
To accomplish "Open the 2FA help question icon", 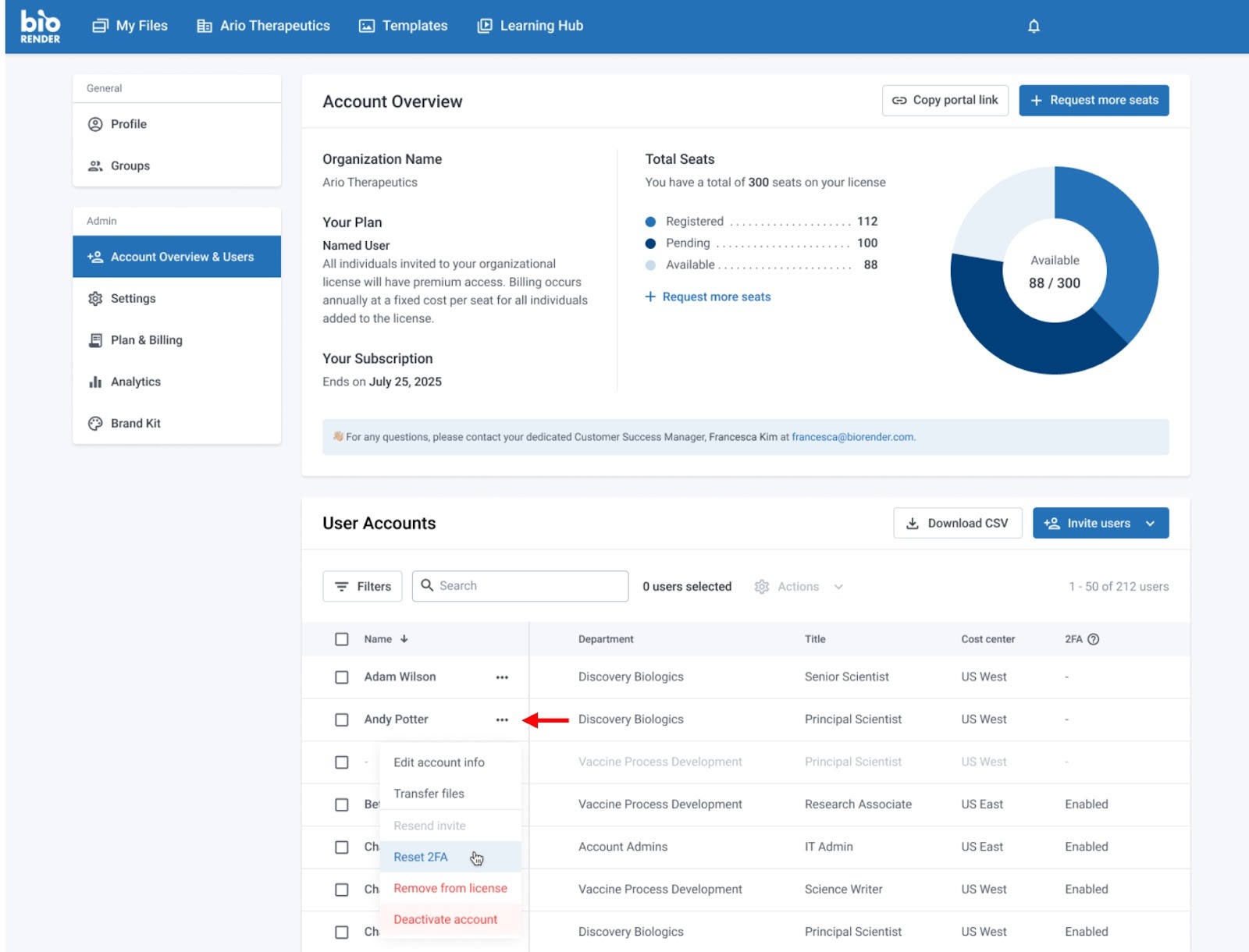I will [x=1094, y=639].
